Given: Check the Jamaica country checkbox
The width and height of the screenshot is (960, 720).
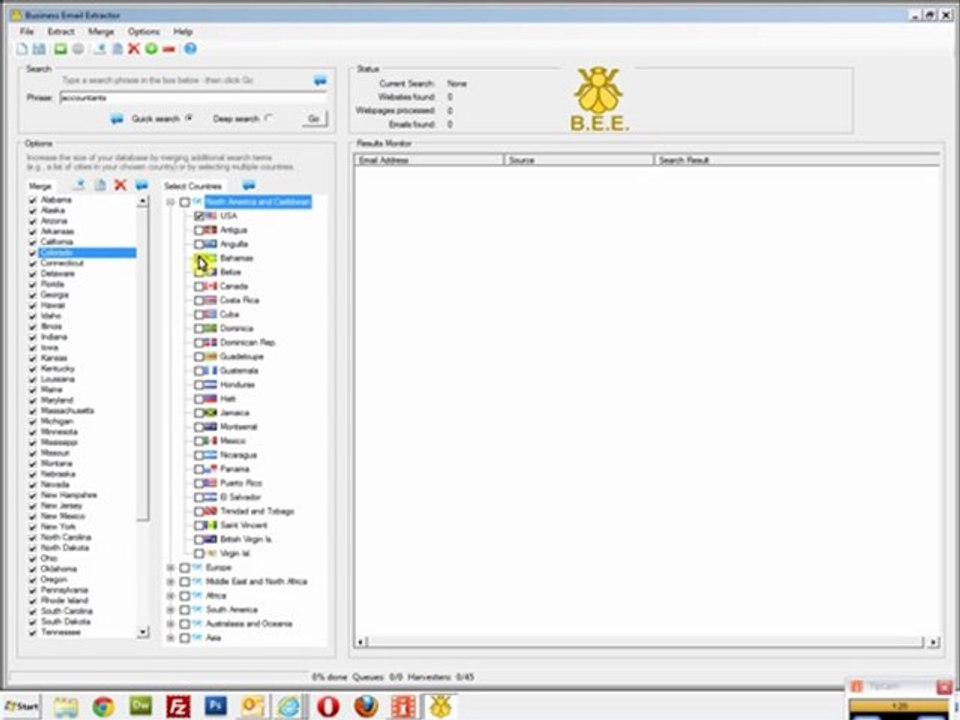Looking at the screenshot, I should pyautogui.click(x=199, y=413).
